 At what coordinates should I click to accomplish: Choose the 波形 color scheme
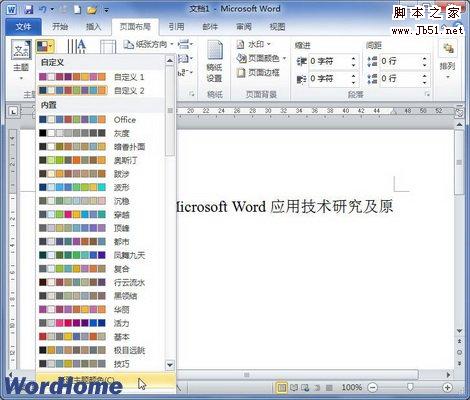[x=100, y=187]
